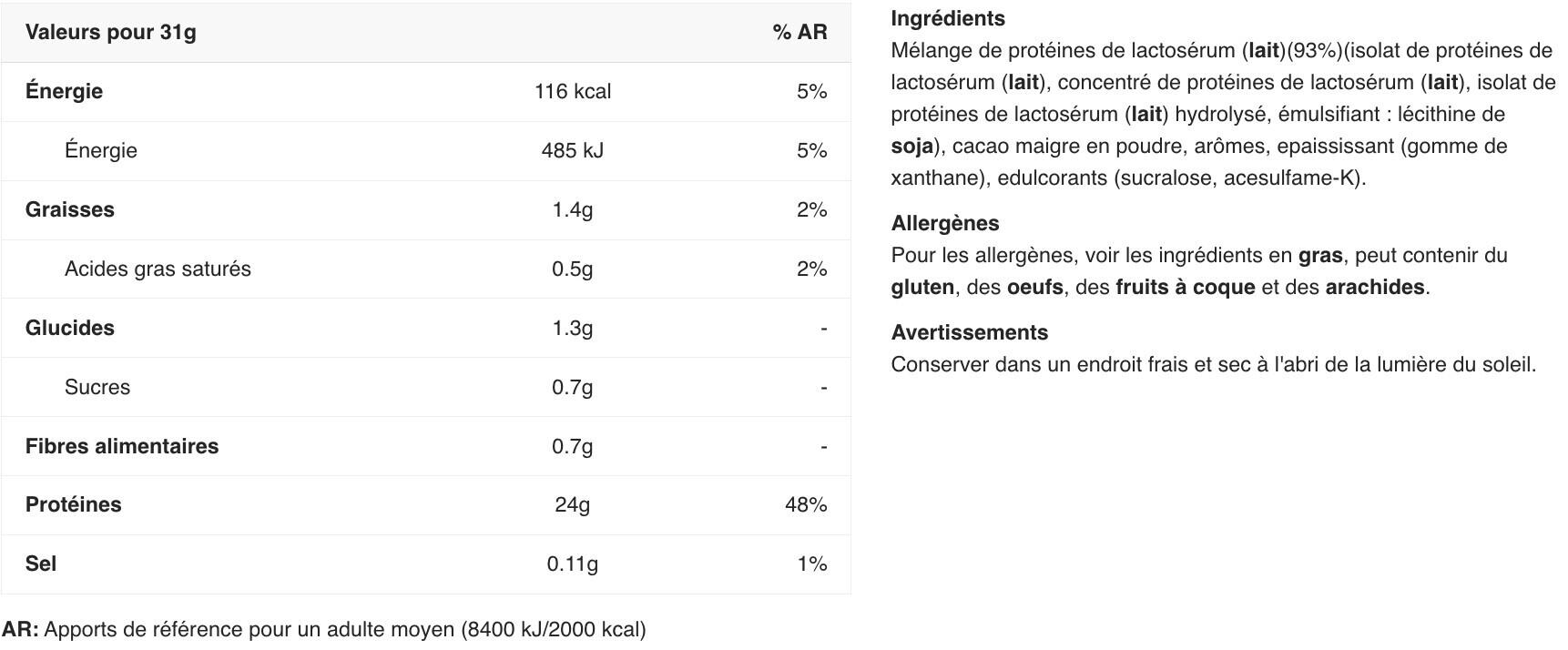The image size is (1568, 650).
Task: Select the 'Graisses' row label
Action: 70,209
